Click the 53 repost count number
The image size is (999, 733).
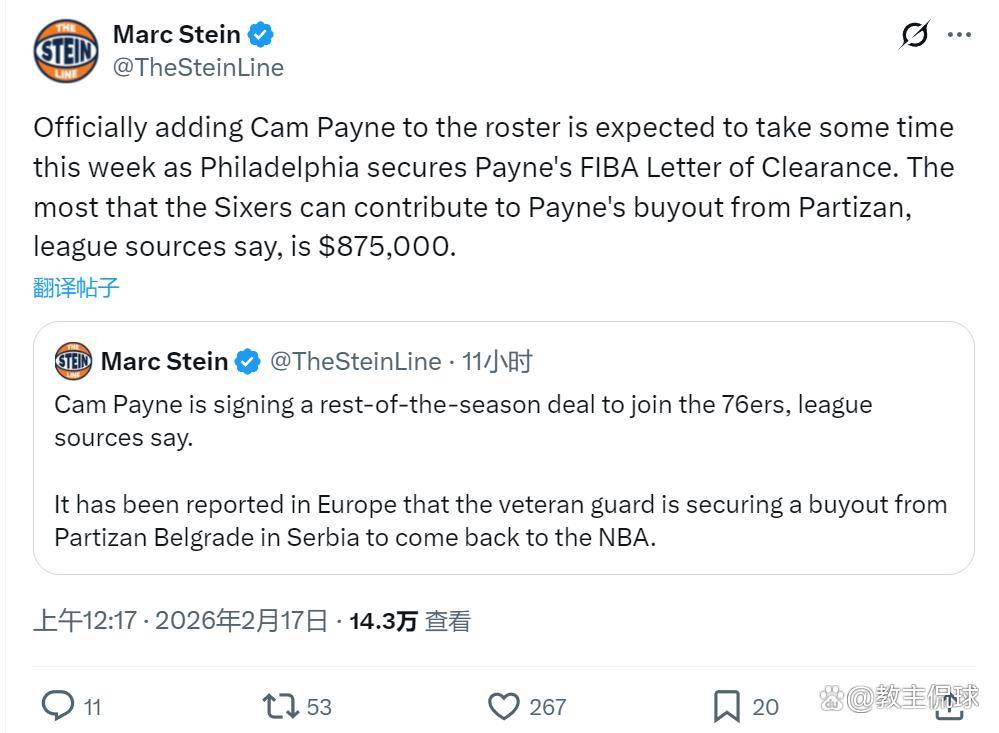319,707
